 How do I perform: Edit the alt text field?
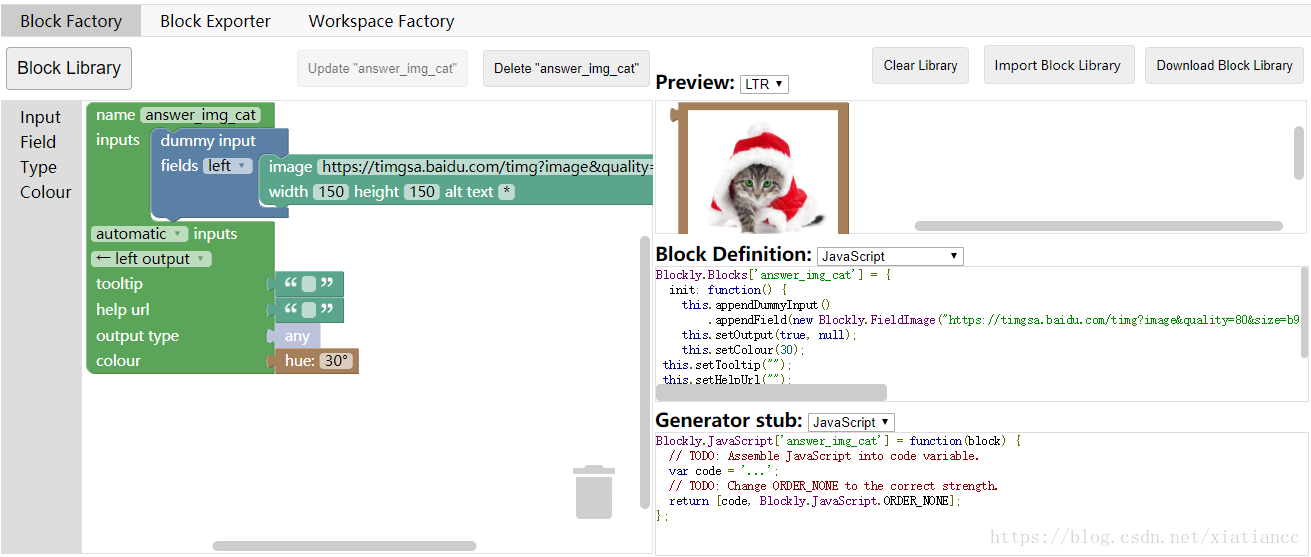point(506,191)
